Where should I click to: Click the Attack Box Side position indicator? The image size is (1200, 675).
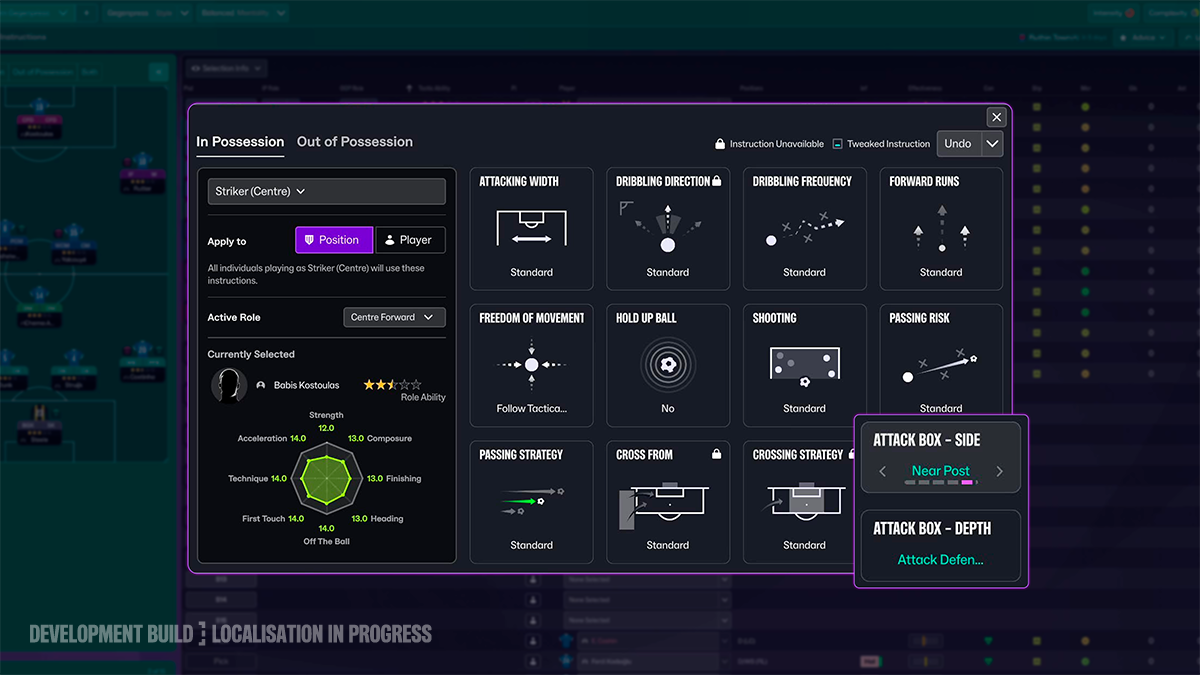point(940,483)
